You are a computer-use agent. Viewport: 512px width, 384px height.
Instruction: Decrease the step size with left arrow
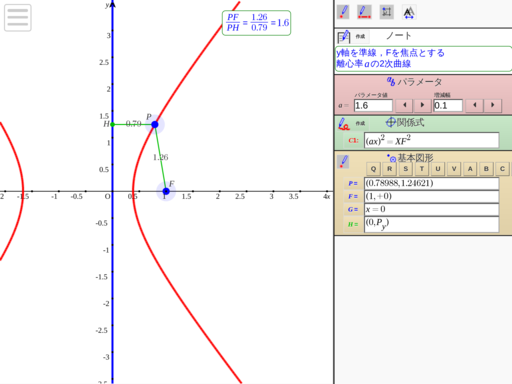point(475,105)
